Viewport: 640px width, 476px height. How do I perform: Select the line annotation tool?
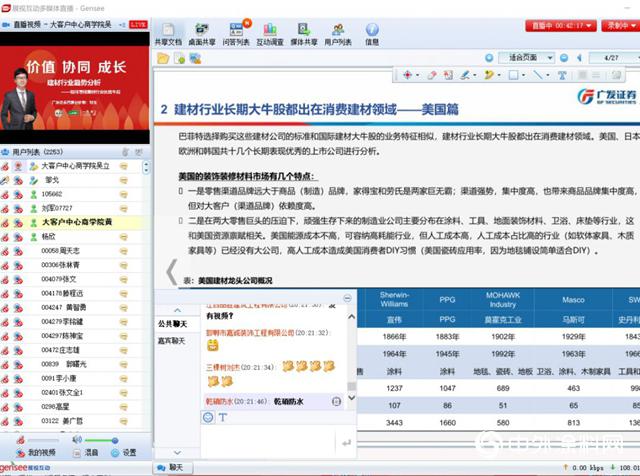[x=538, y=75]
